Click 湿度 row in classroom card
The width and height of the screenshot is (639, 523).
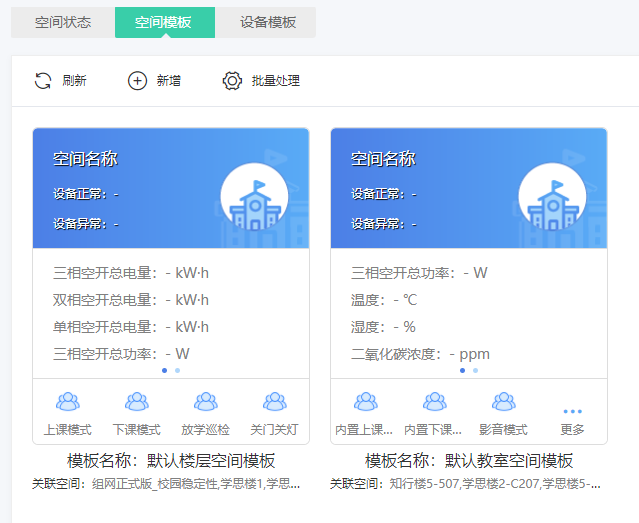[x=383, y=327]
